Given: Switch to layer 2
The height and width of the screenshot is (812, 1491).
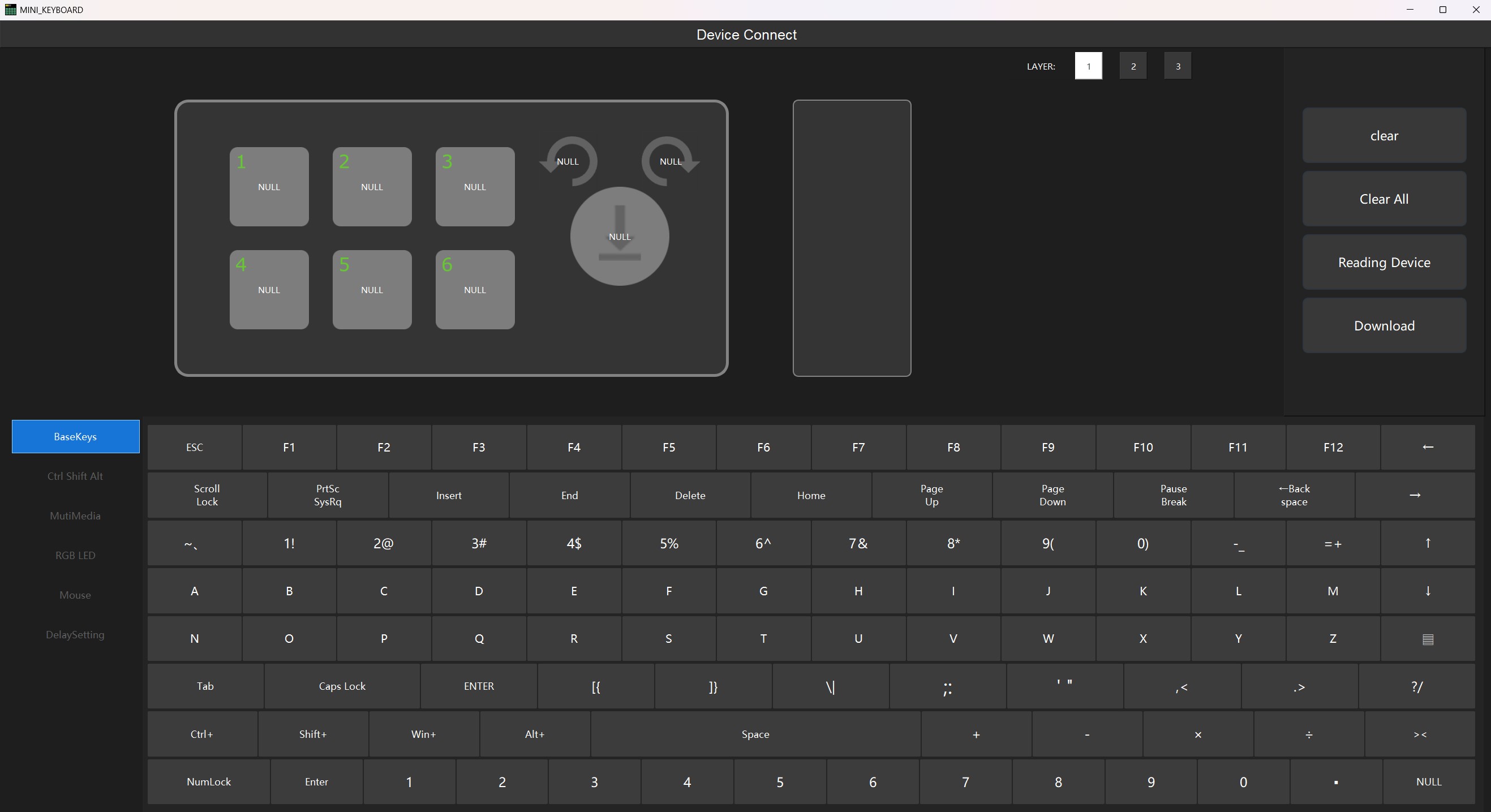Looking at the screenshot, I should tap(1133, 66).
